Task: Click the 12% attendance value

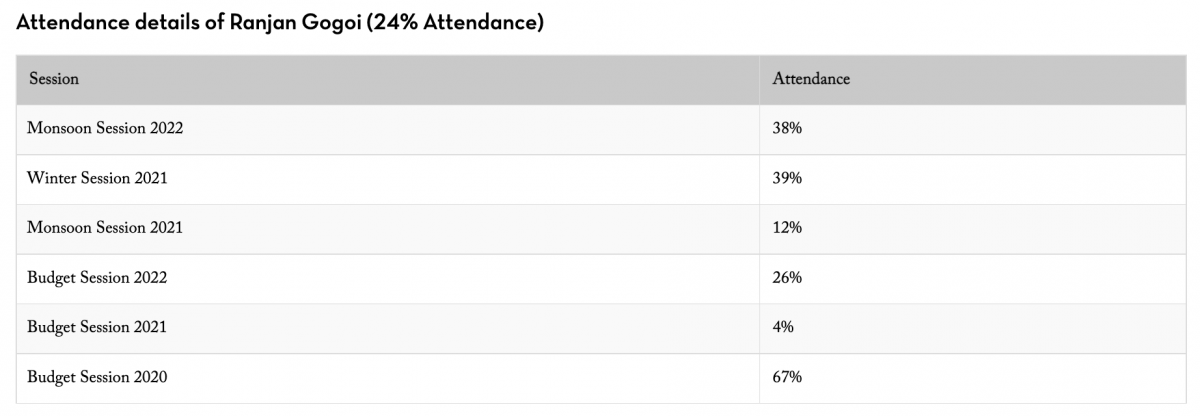Action: click(x=787, y=228)
